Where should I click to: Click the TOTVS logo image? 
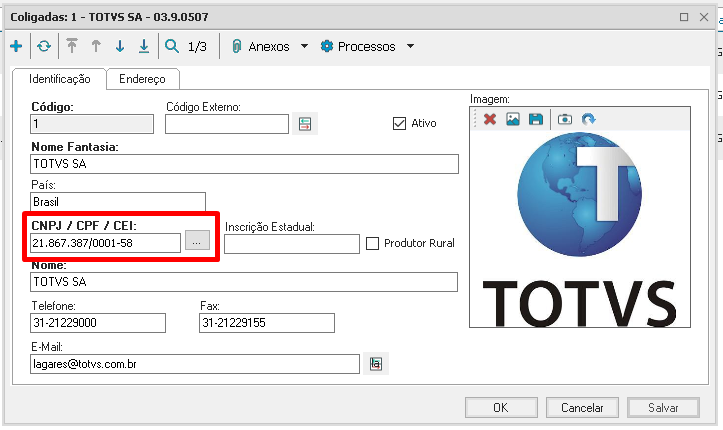[x=580, y=229]
